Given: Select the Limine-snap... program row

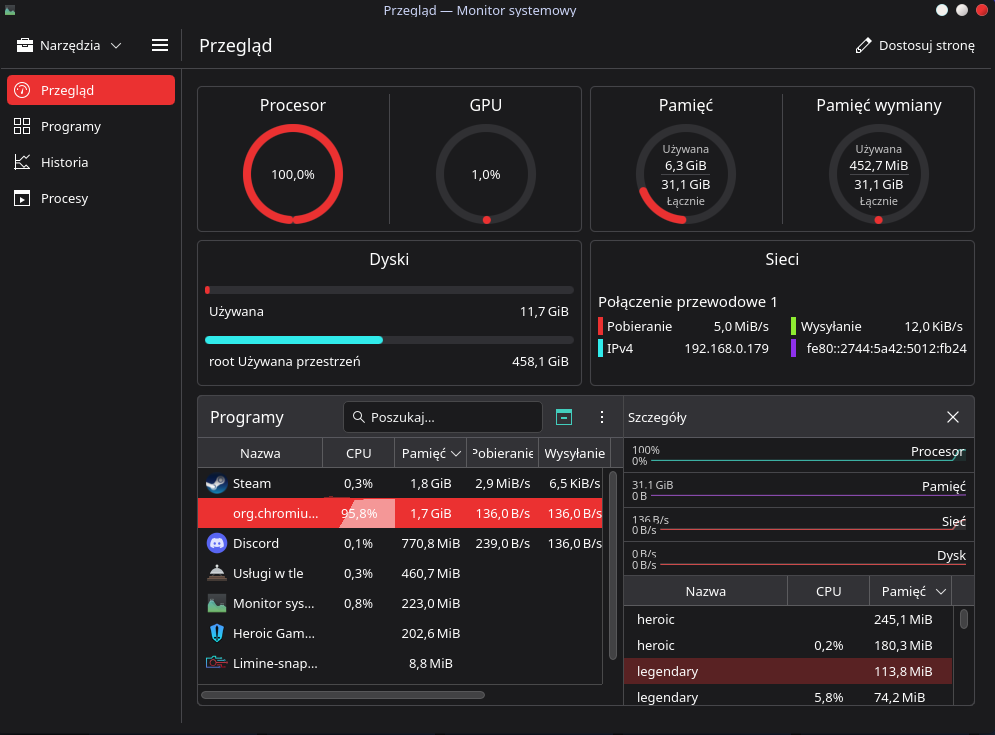Looking at the screenshot, I should tap(400, 663).
